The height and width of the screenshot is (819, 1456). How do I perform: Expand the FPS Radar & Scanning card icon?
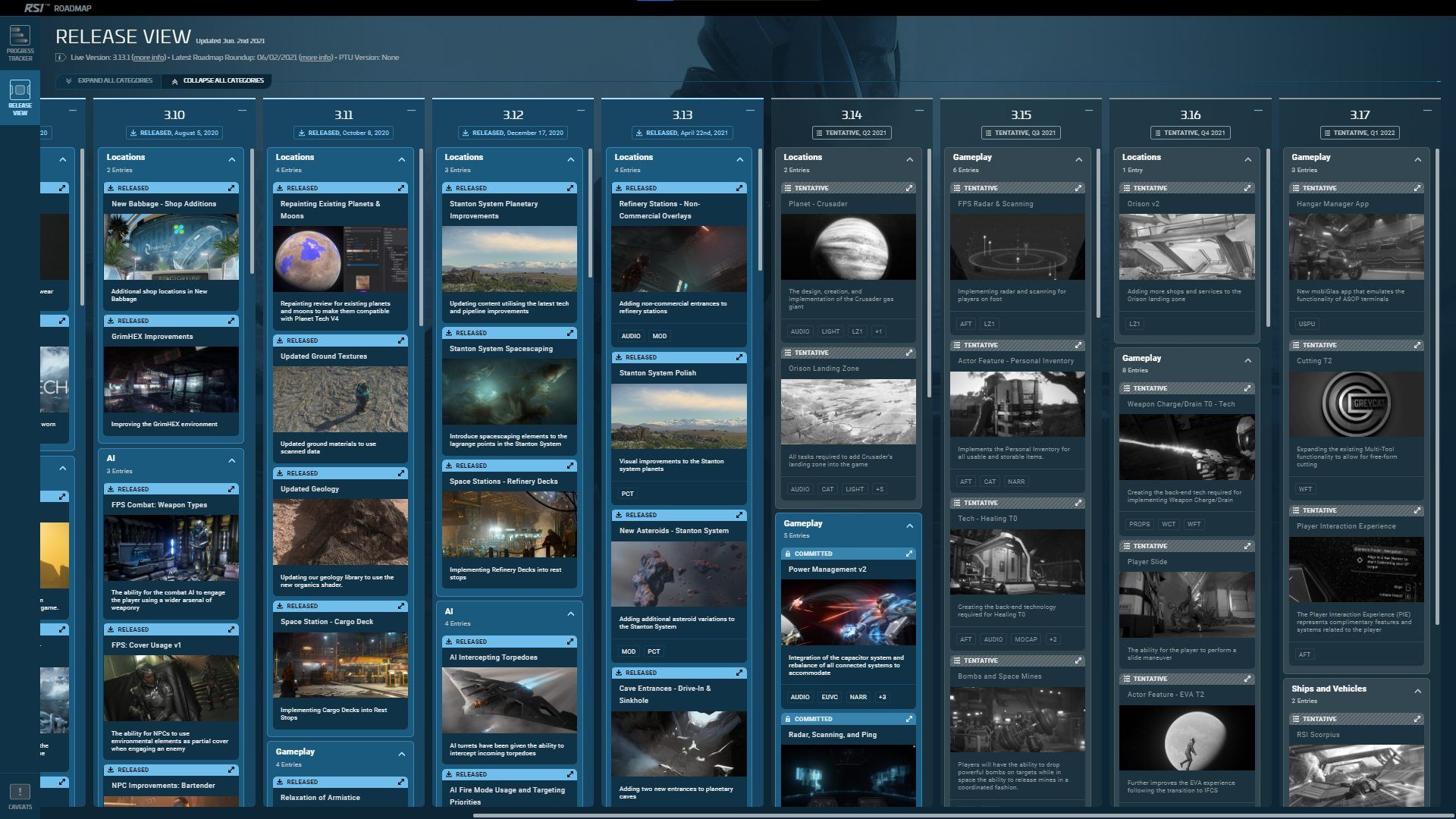1078,188
